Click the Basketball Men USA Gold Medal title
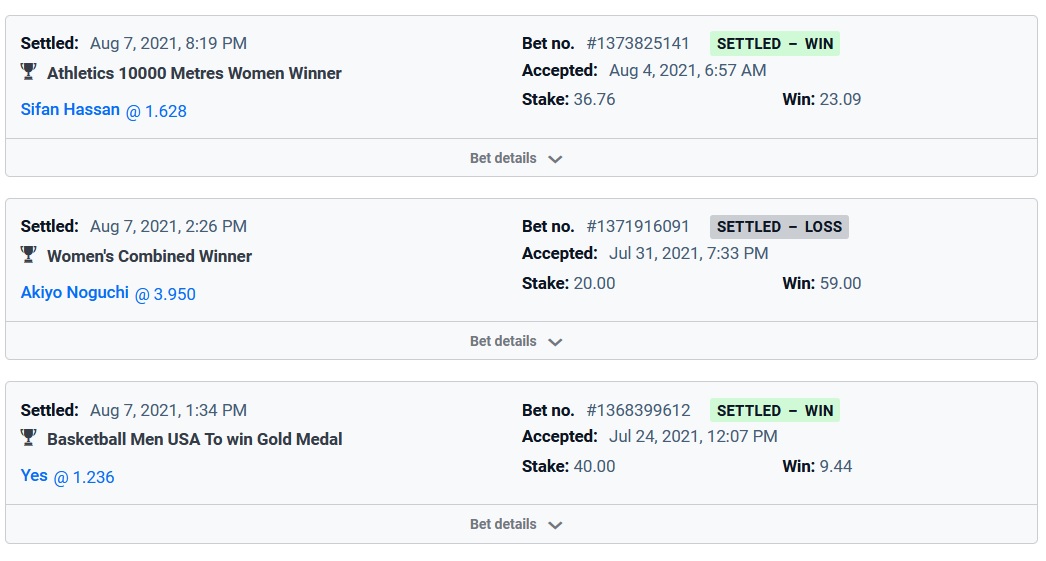Image resolution: width=1046 pixels, height=561 pixels. click(194, 439)
